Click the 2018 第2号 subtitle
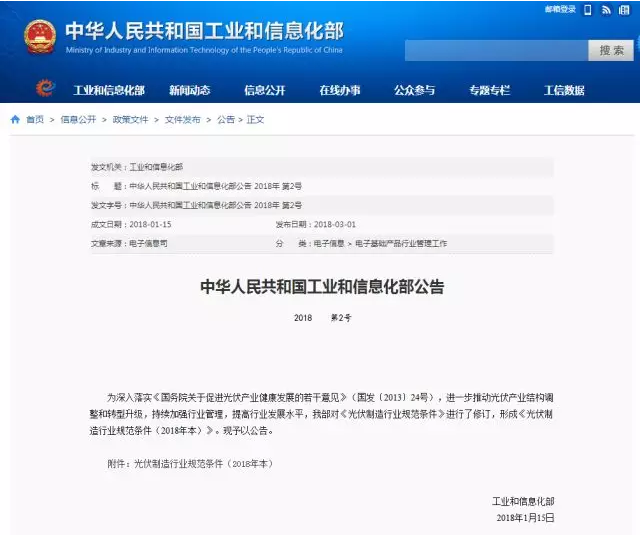640x543 pixels. tap(322, 318)
